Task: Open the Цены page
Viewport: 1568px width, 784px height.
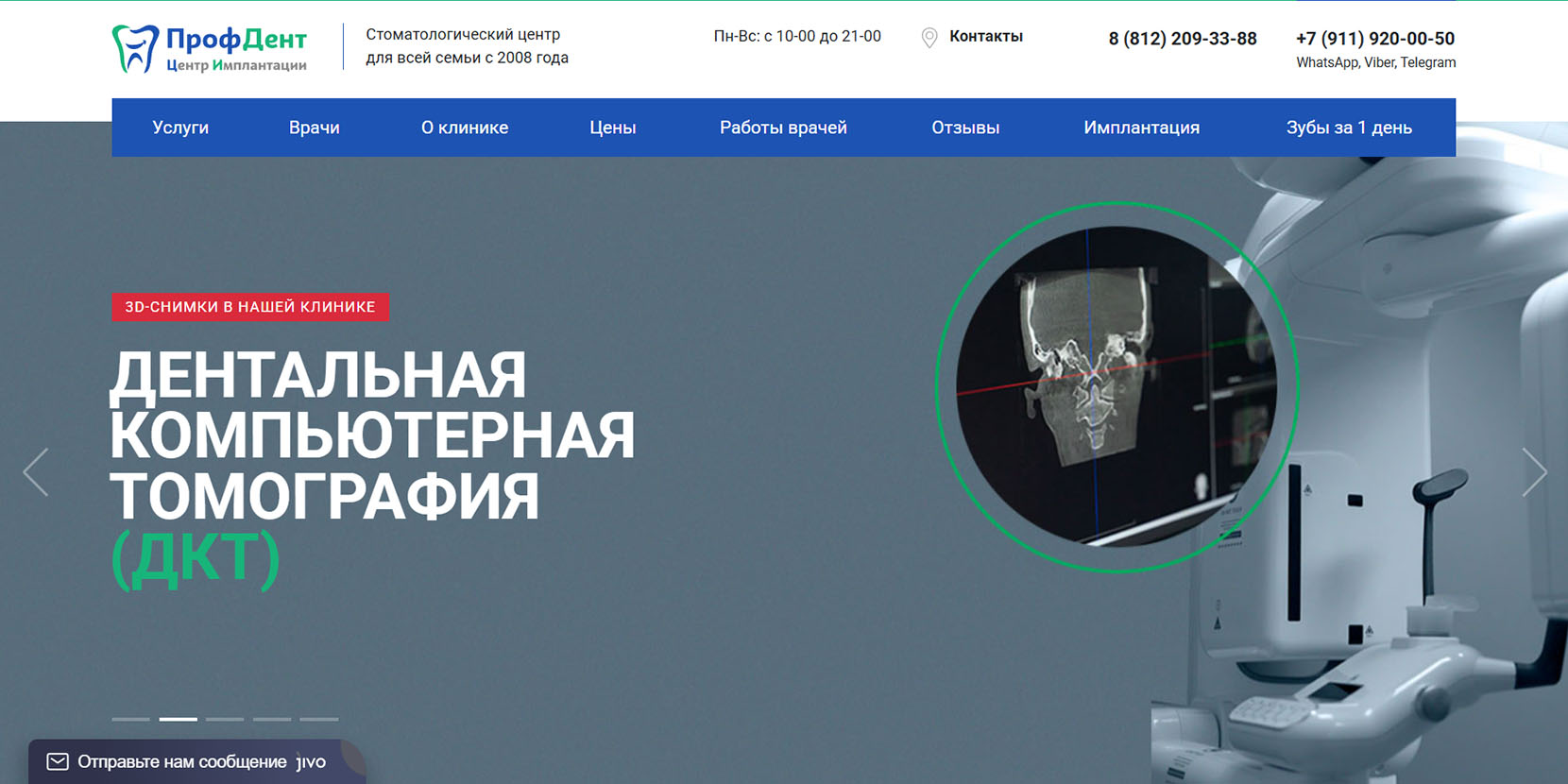Action: [612, 128]
